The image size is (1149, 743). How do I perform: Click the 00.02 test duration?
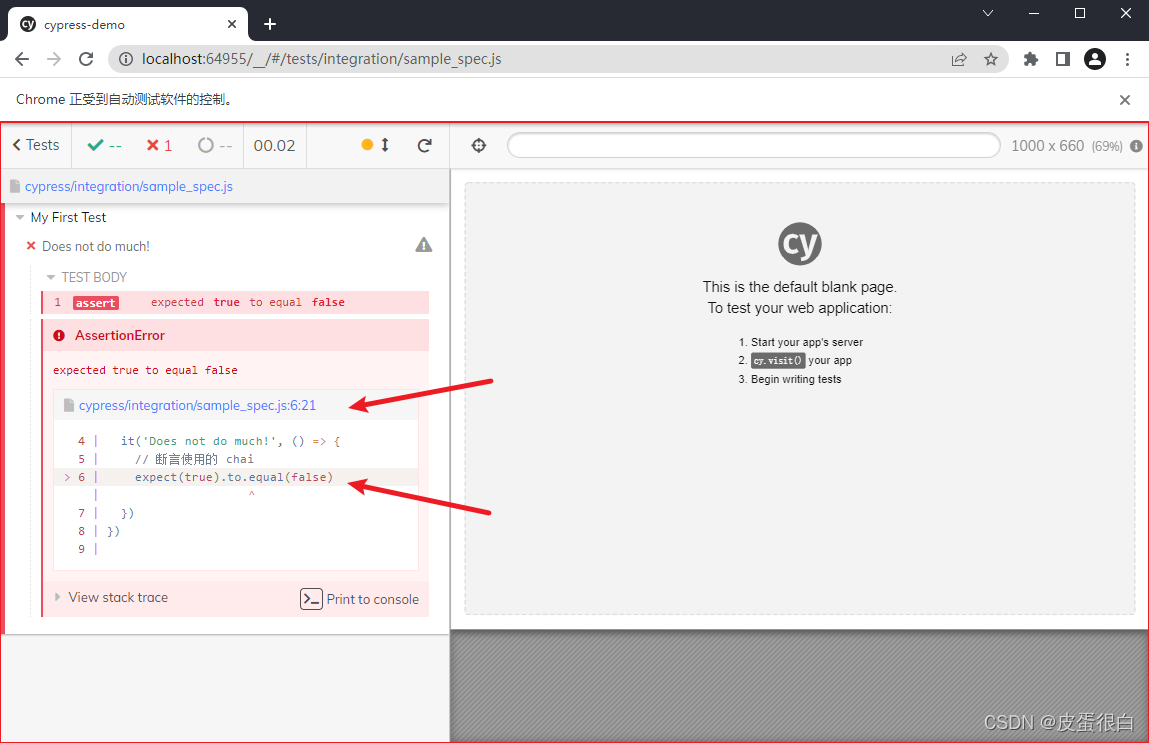(274, 145)
